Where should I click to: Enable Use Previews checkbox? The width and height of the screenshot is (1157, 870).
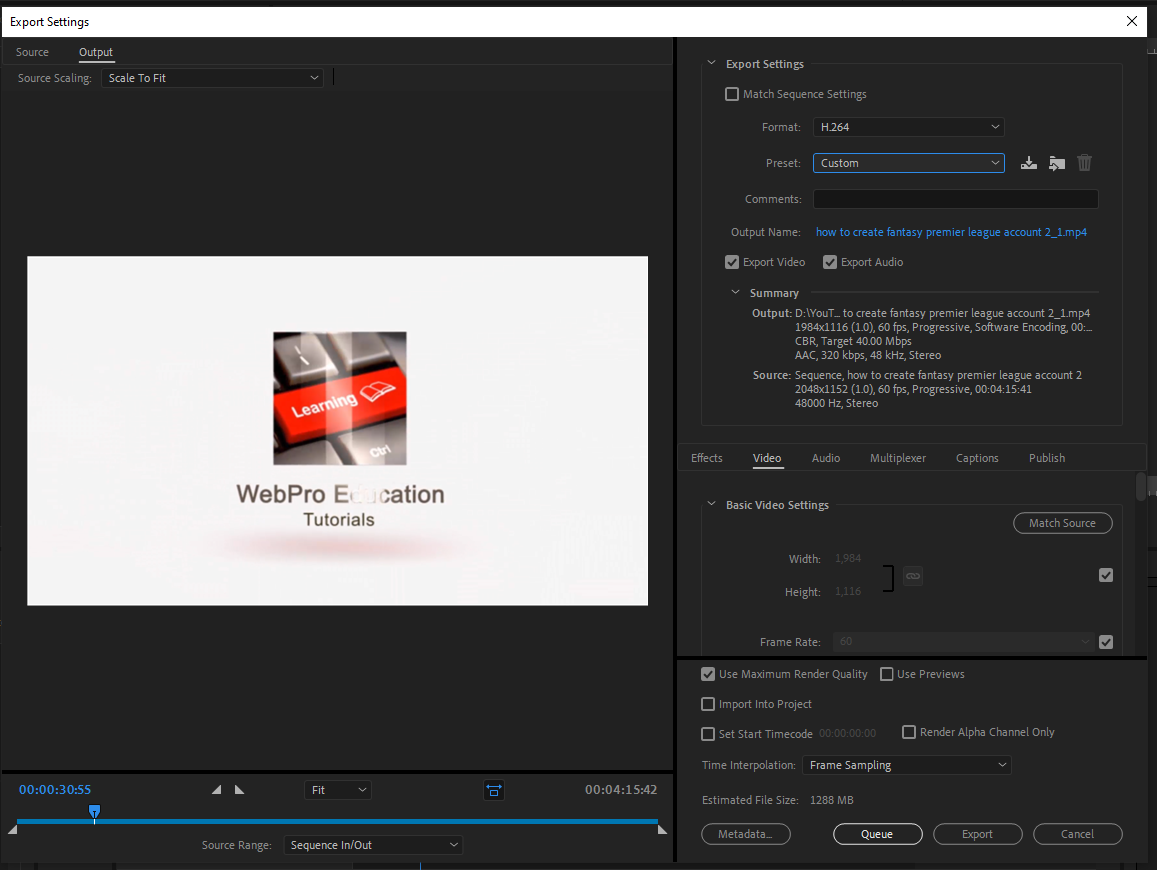(x=887, y=674)
